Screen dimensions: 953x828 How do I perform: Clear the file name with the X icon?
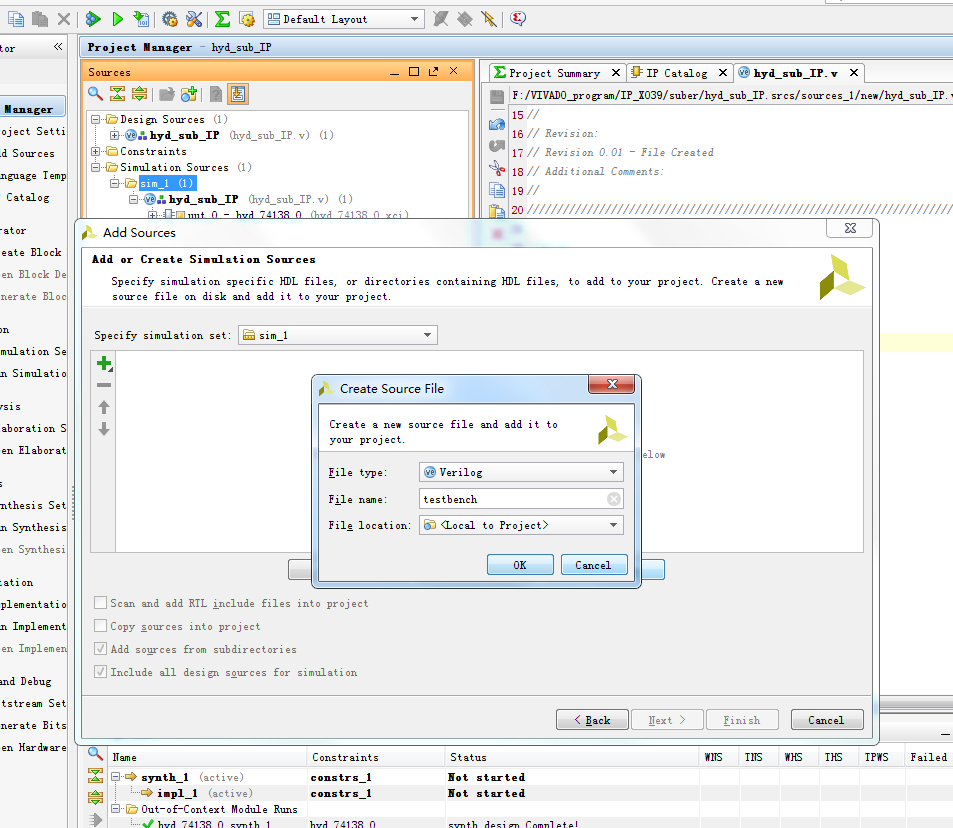point(614,499)
